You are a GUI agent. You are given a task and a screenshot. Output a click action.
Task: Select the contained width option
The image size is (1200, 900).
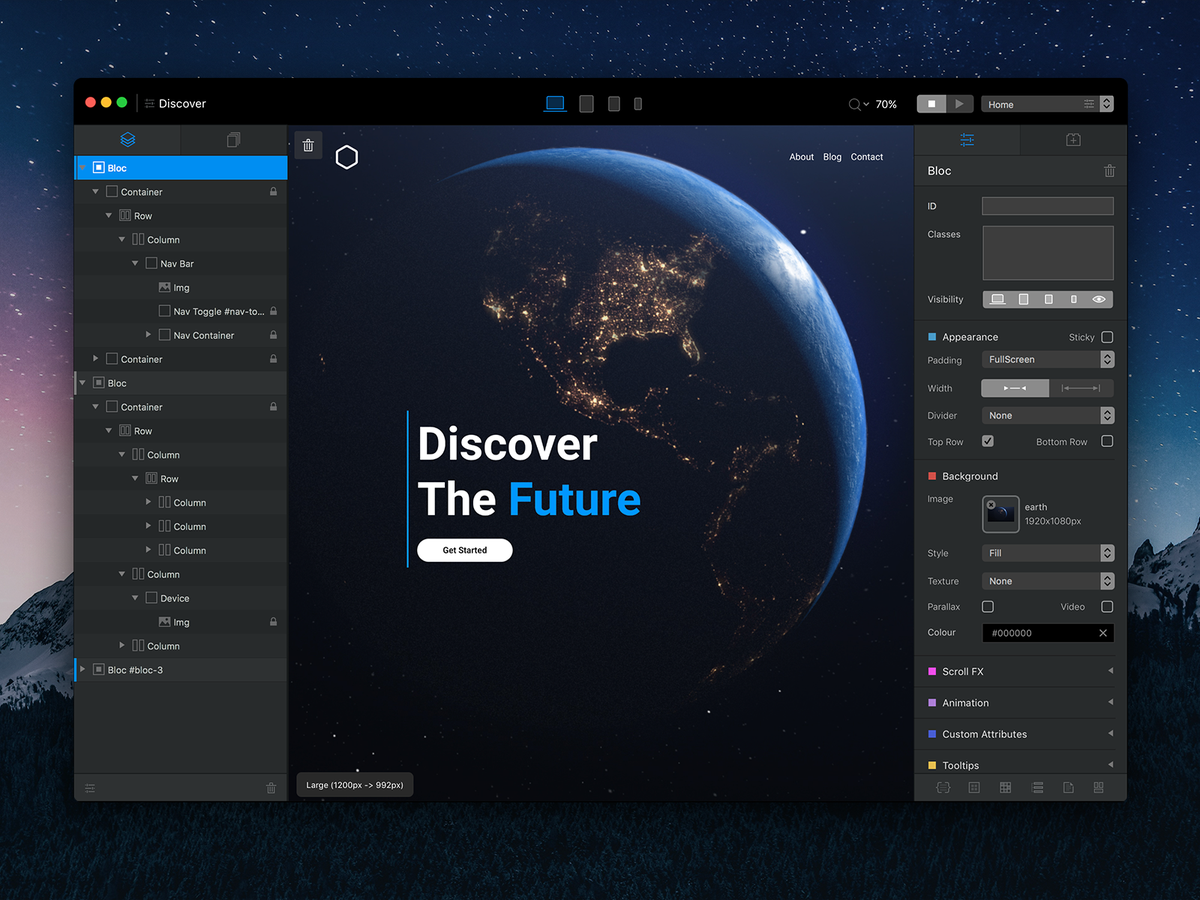click(x=1014, y=388)
